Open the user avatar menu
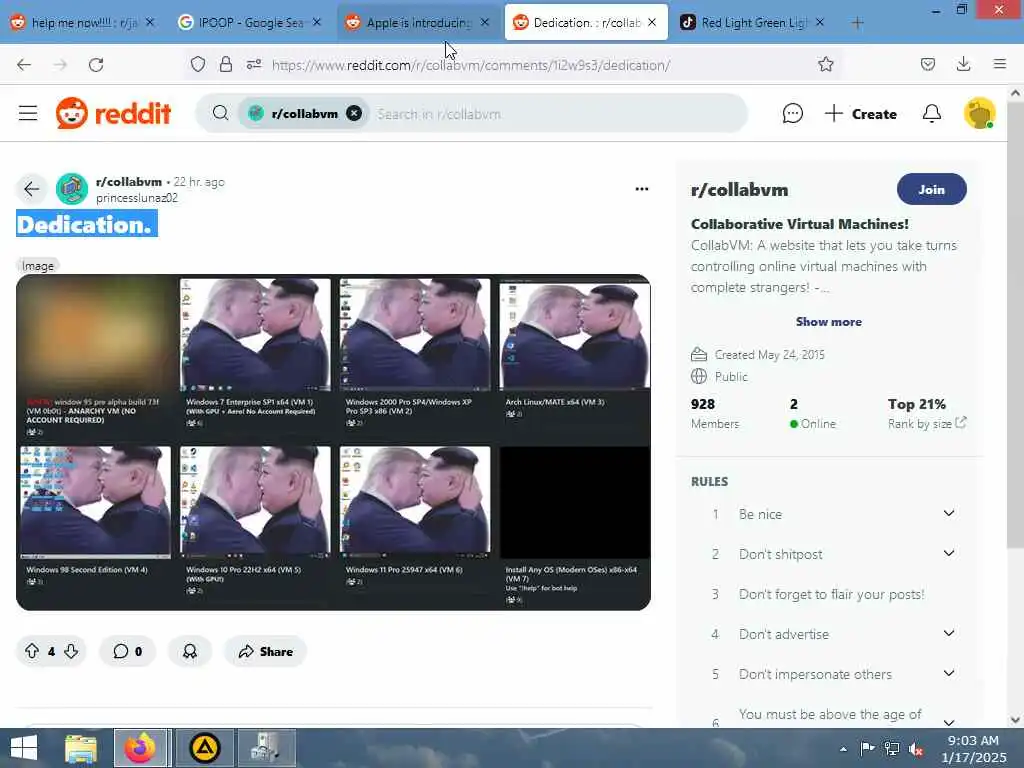 [x=979, y=114]
